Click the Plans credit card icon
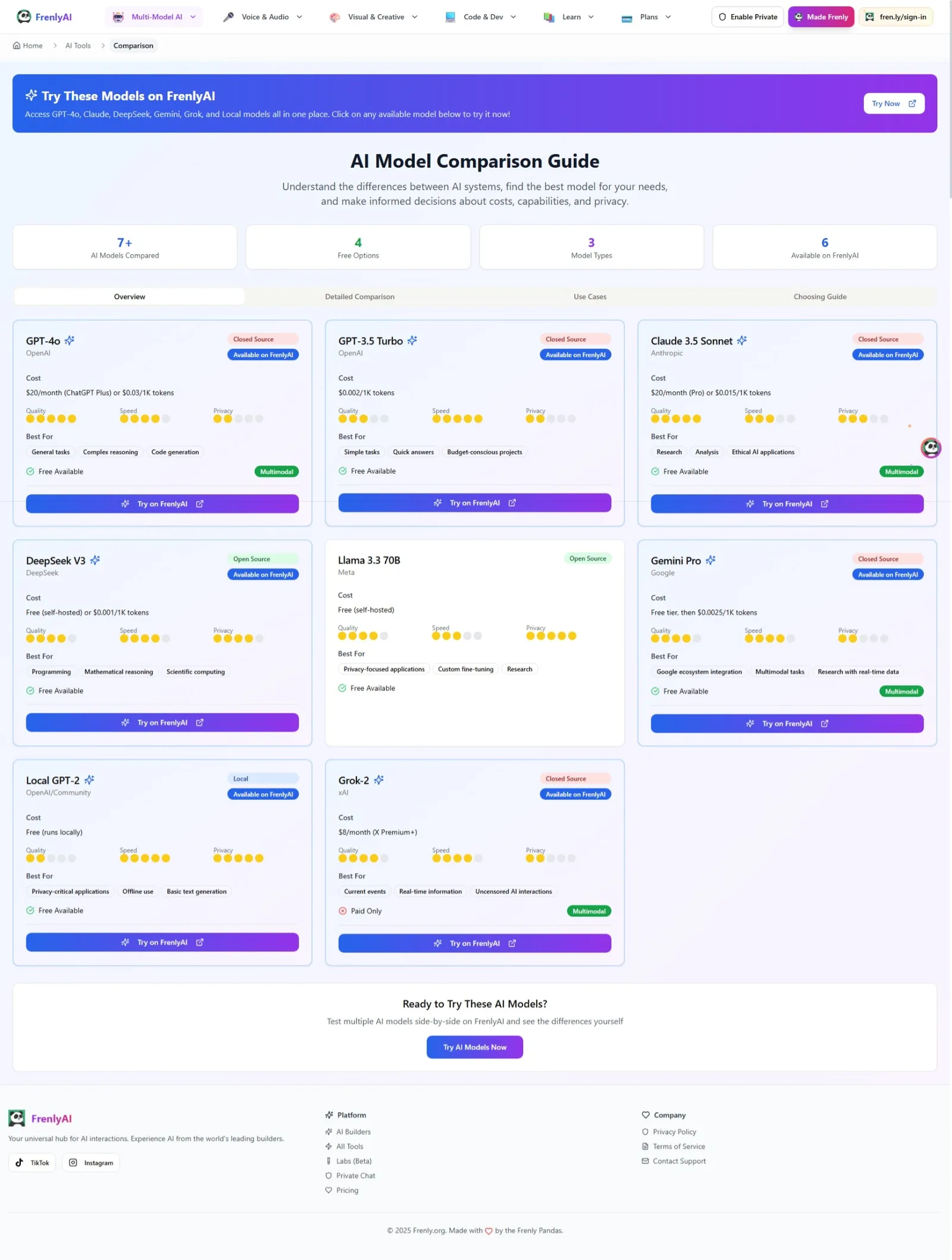This screenshot has width=952, height=1260. (x=627, y=17)
